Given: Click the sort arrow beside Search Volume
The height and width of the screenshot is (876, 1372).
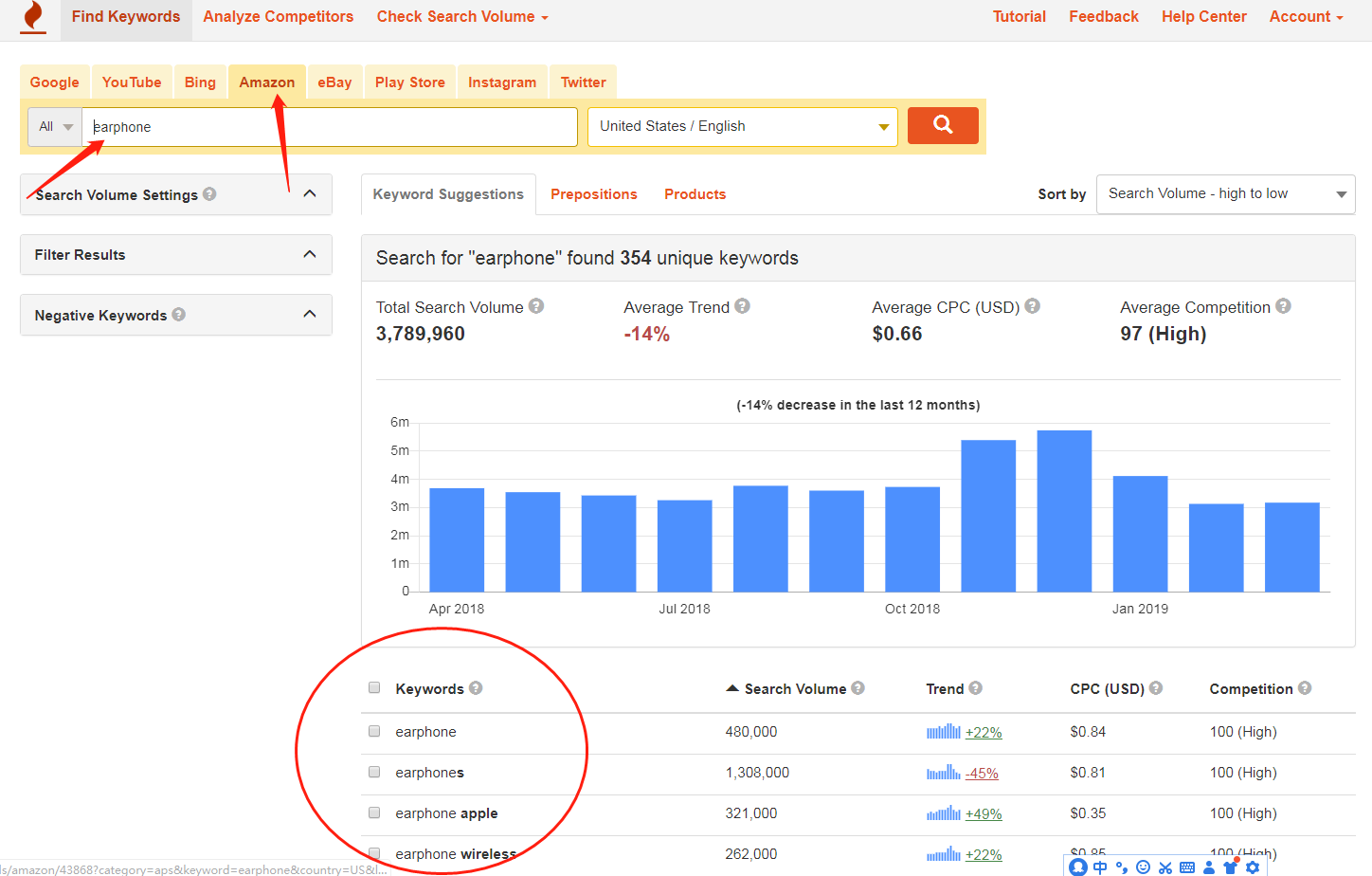Looking at the screenshot, I should 732,688.
